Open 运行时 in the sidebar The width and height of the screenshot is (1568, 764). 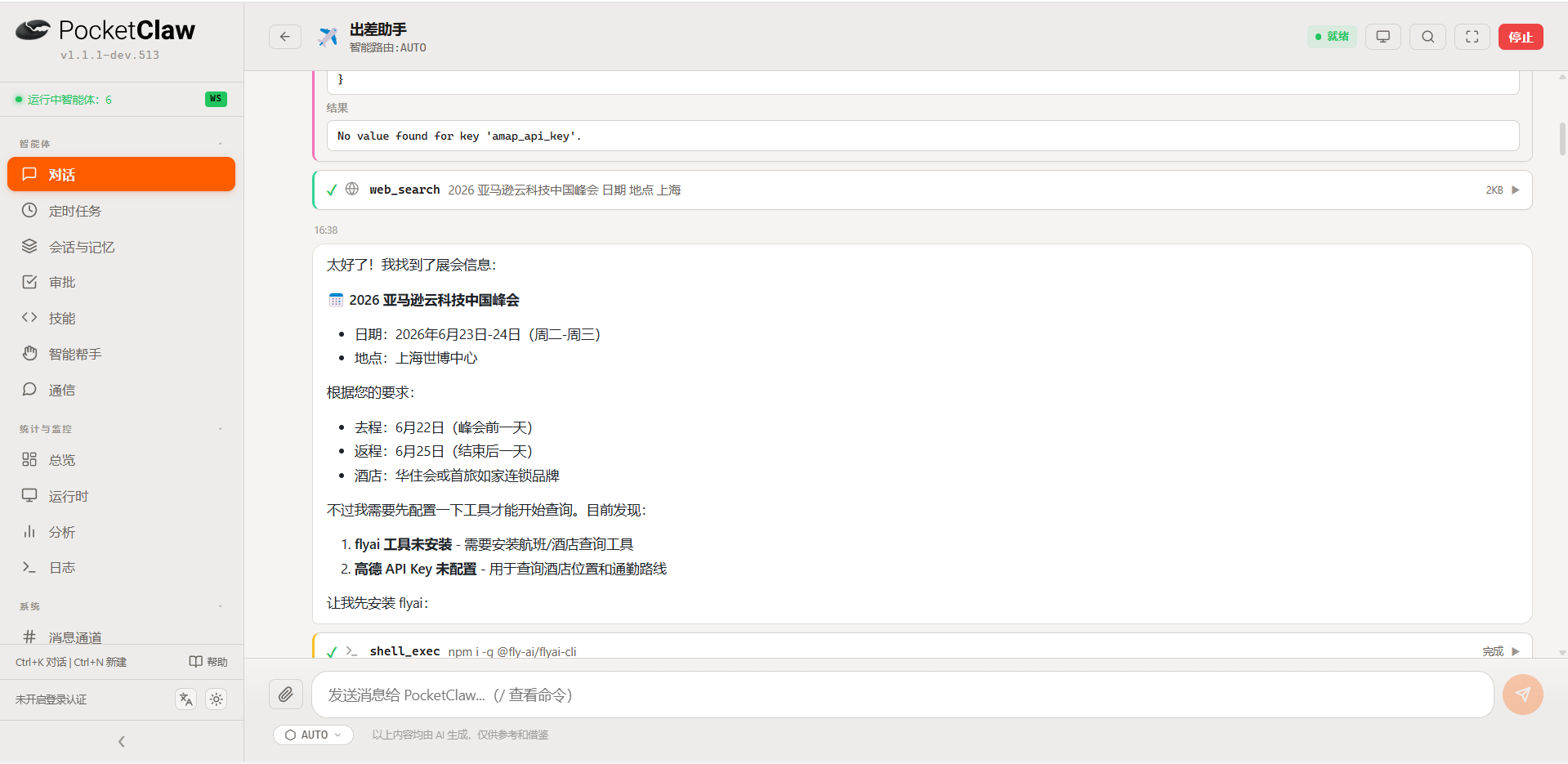coord(121,496)
